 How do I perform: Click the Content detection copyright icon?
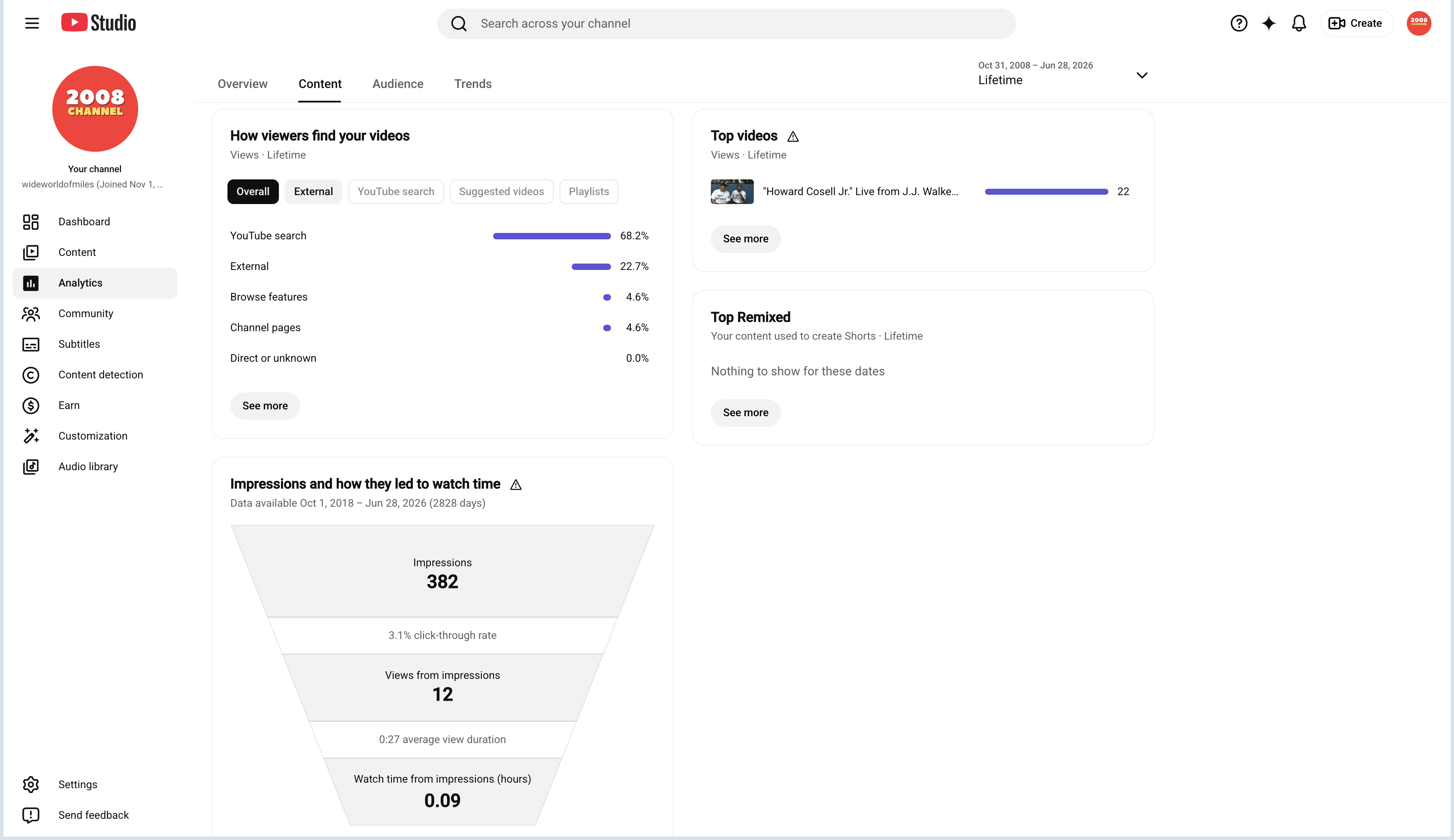(31, 375)
